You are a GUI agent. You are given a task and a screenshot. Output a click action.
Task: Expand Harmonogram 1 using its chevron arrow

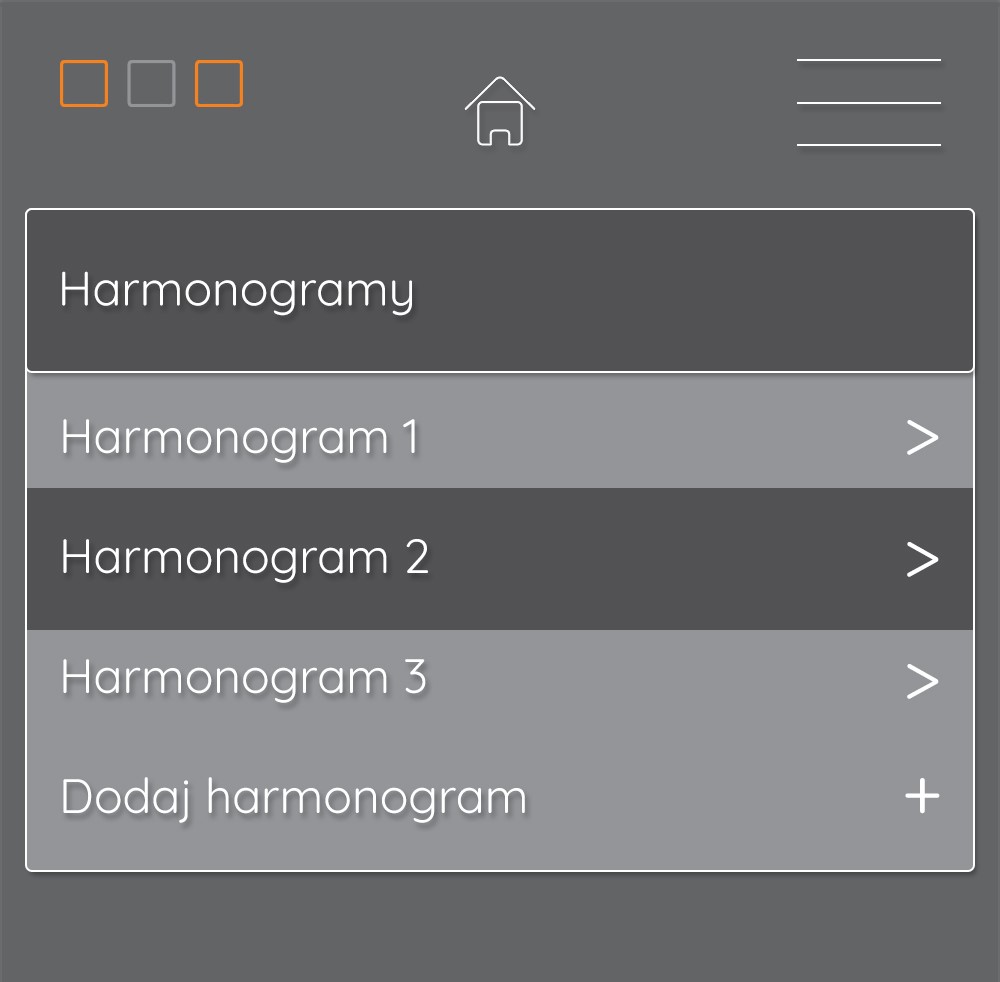pos(922,437)
